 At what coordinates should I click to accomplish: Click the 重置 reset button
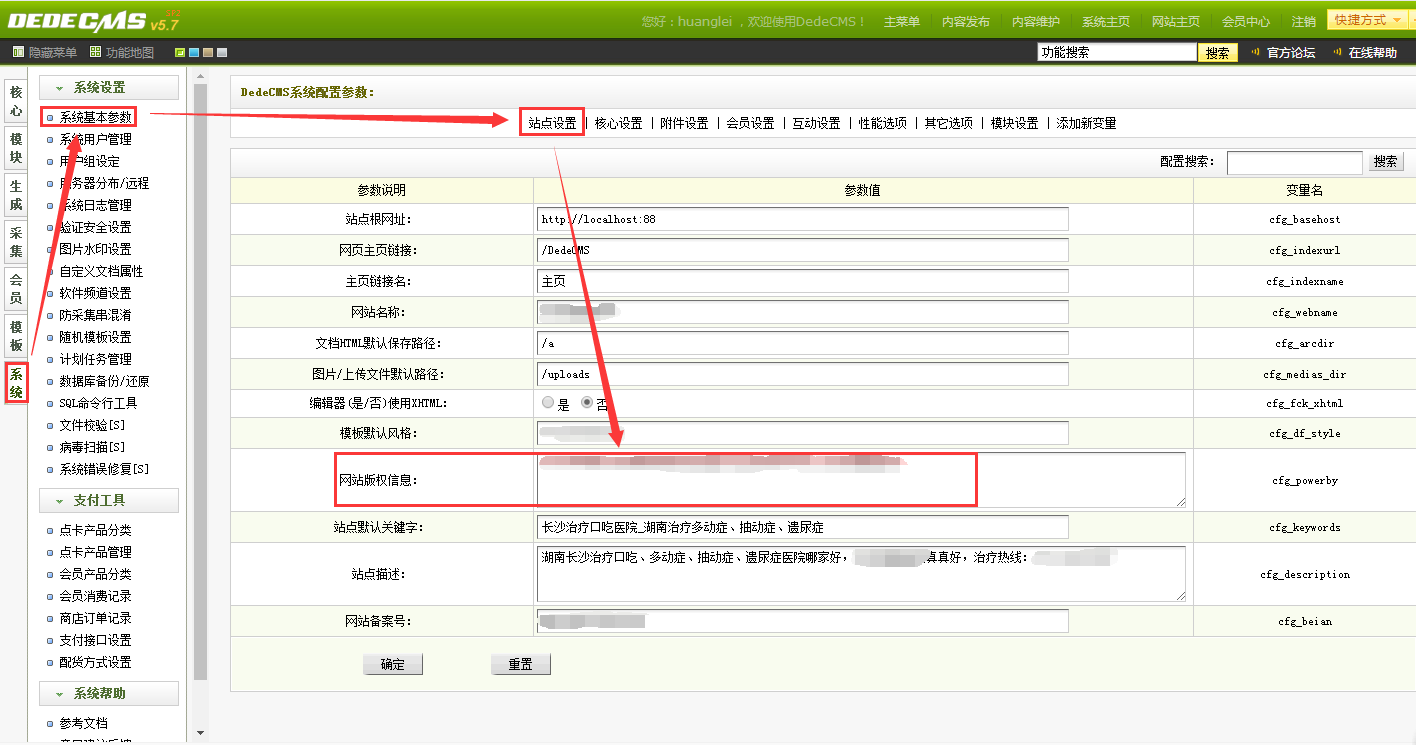click(521, 664)
